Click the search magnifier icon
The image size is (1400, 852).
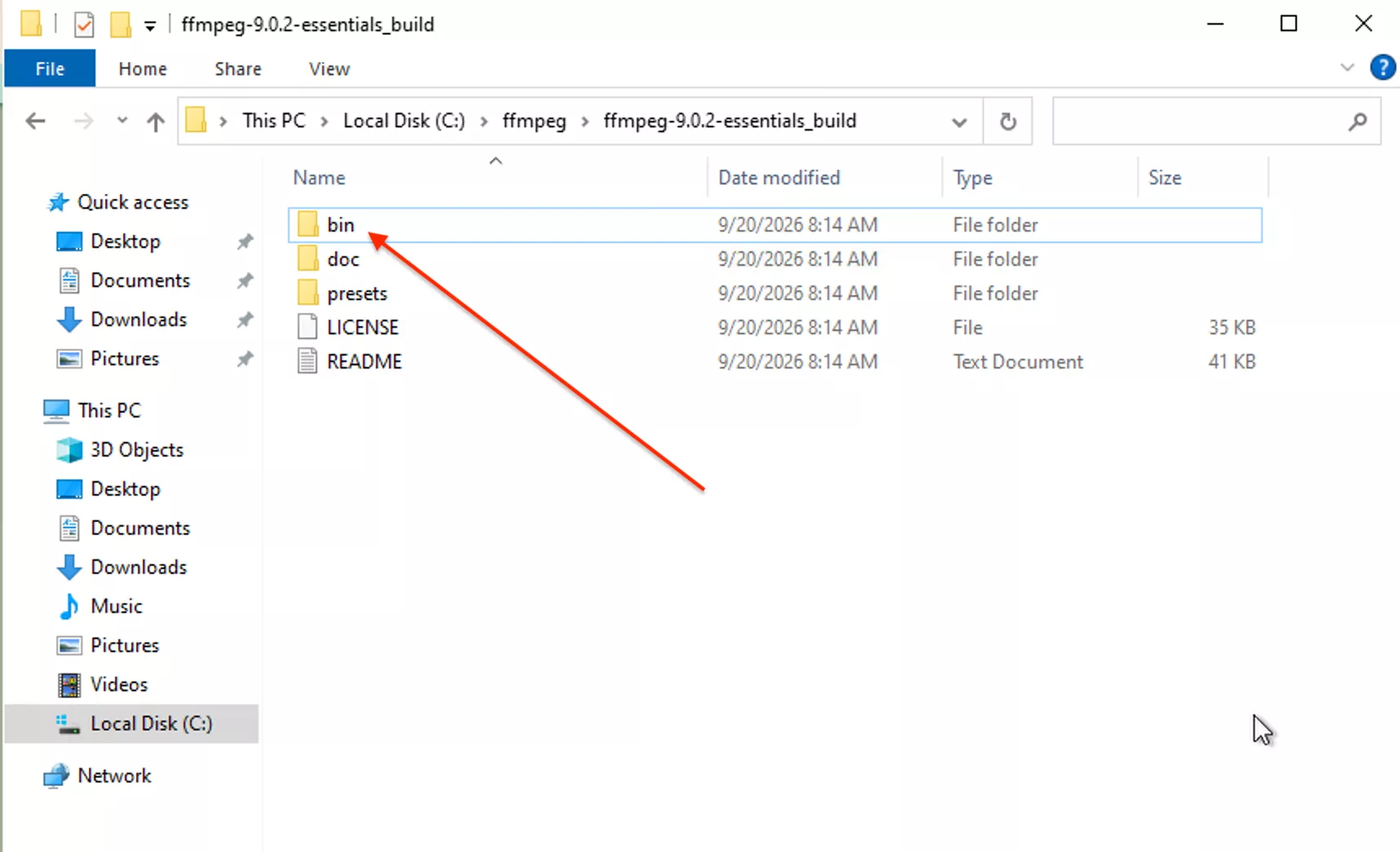[x=1358, y=121]
